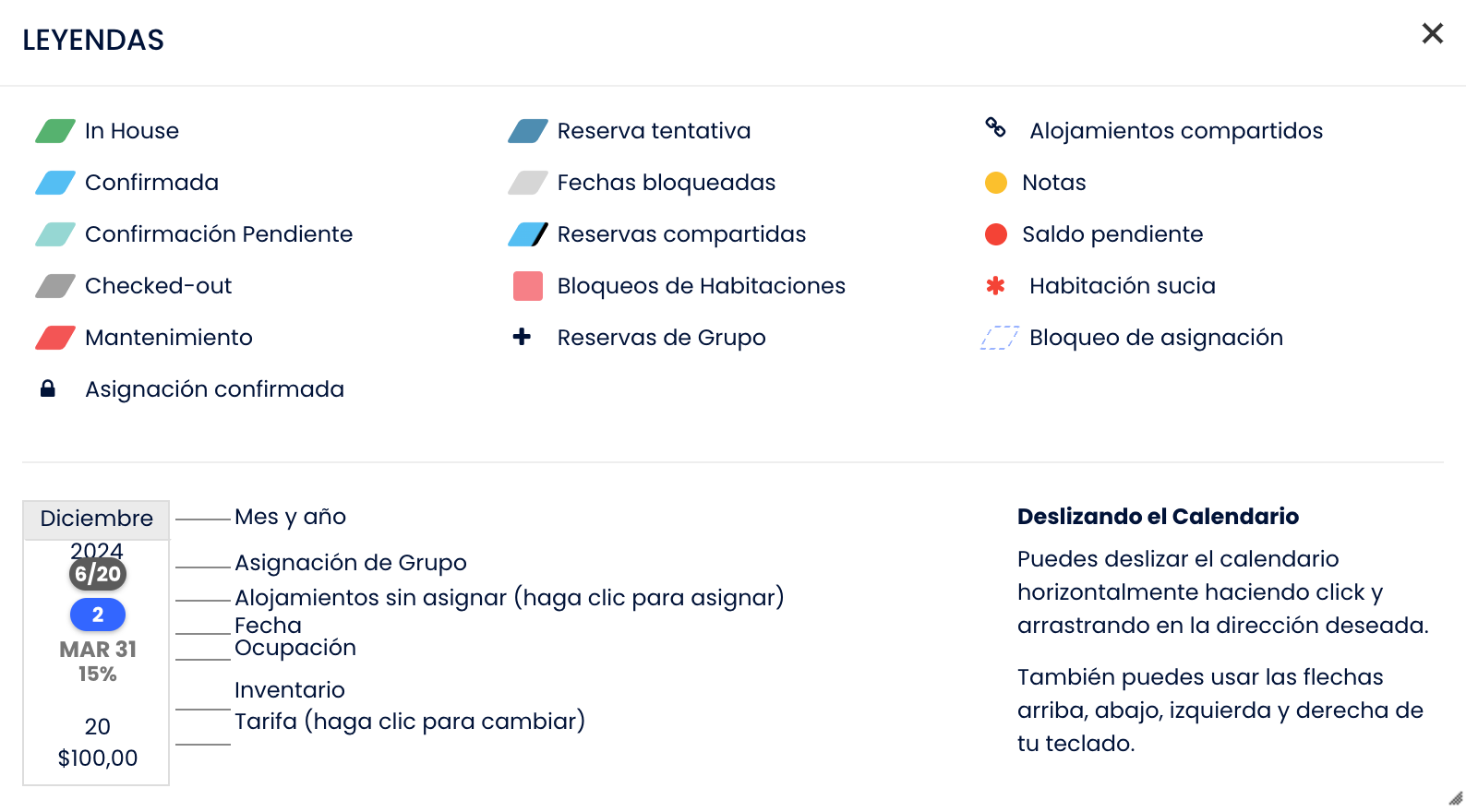Screen dimensions: 1466x812
Task: Click the Diciembre month header cell
Action: click(96, 519)
